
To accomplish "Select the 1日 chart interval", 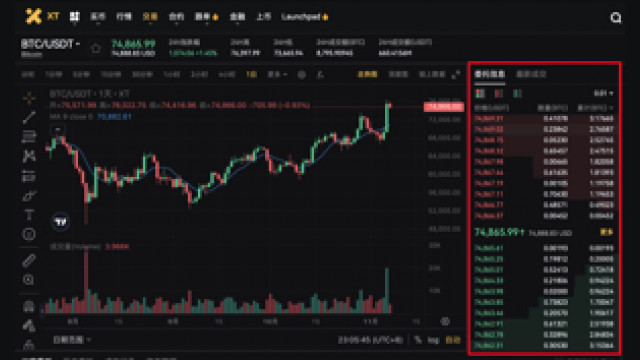I will 251,74.
